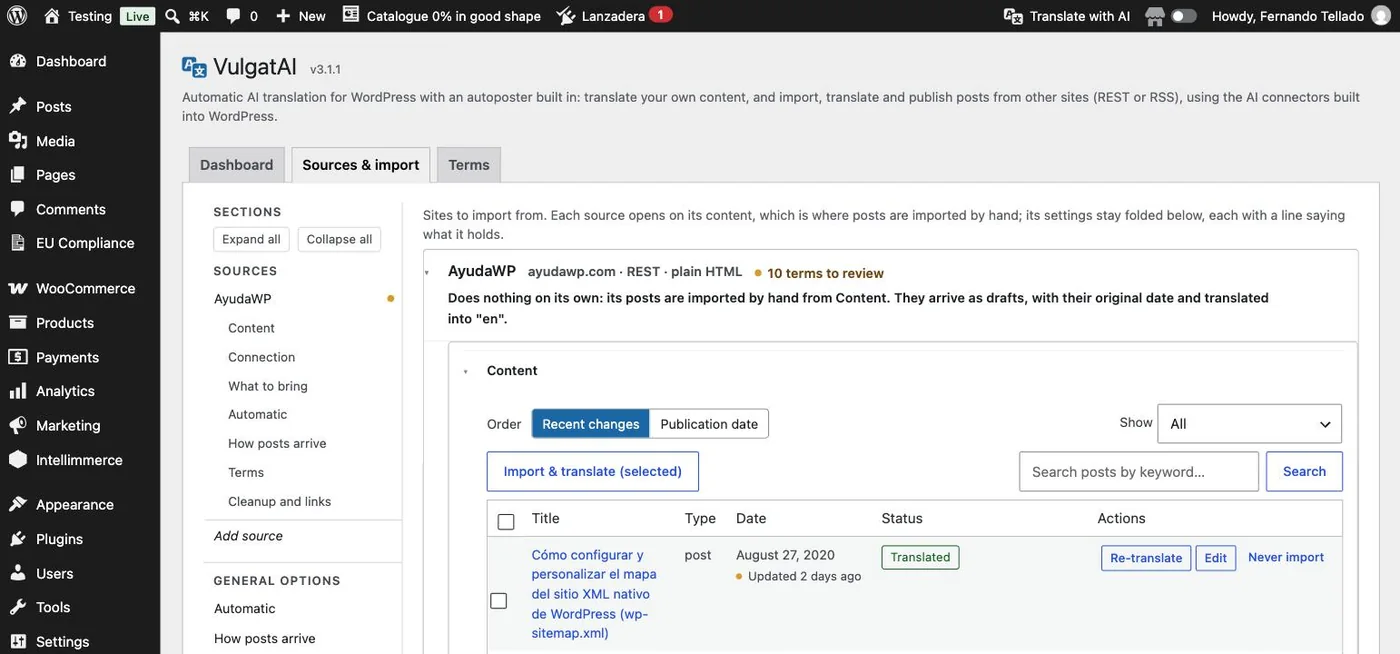
Task: Open the Show All dropdown
Action: [1249, 424]
